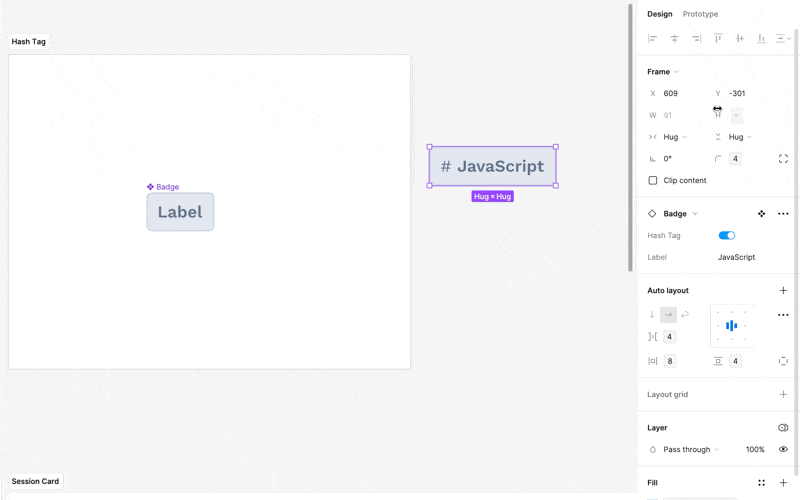Click vertical padding field 4
The image size is (800, 500).
(x=735, y=361)
